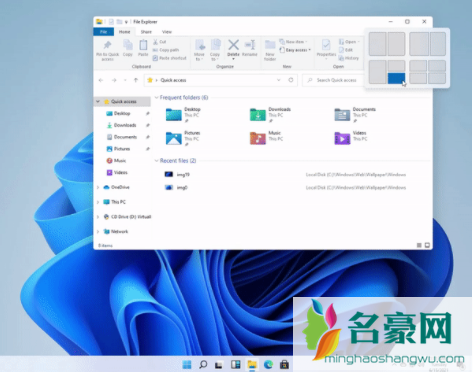Screen dimensions: 473x372
Task: Collapse the Recent files section
Action: (x=156, y=161)
